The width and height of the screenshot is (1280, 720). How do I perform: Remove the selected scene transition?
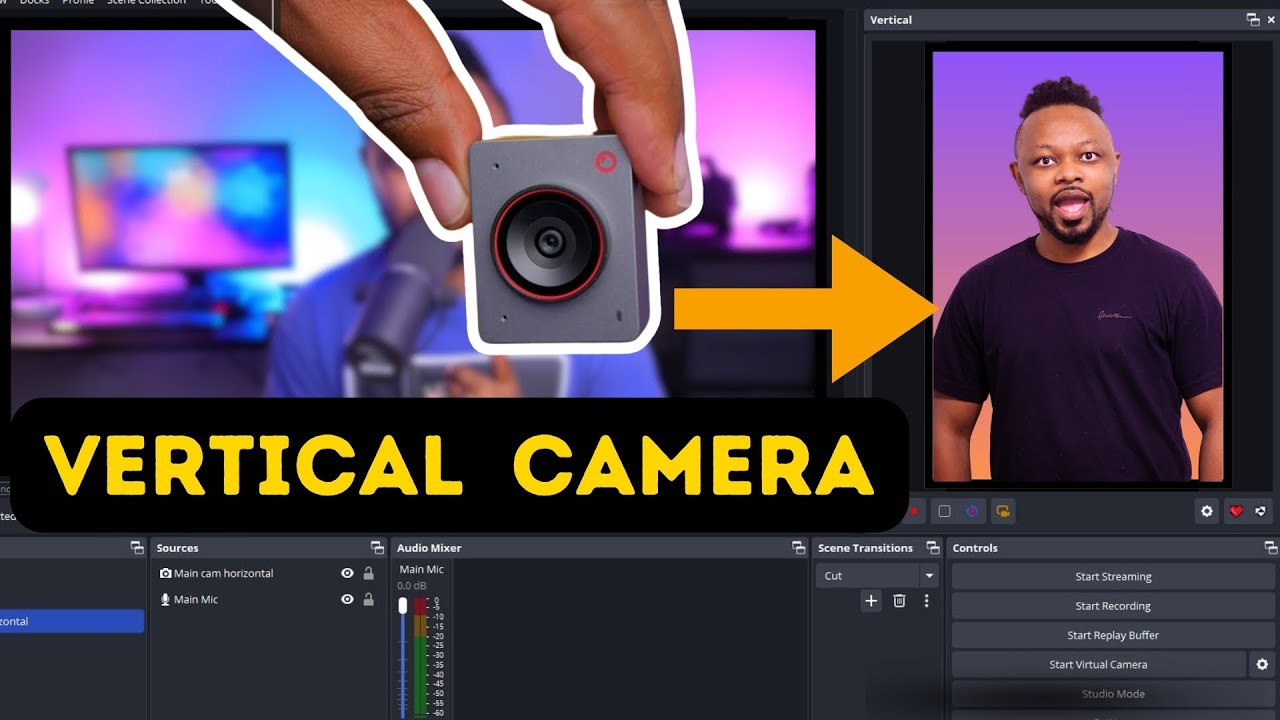click(x=899, y=601)
